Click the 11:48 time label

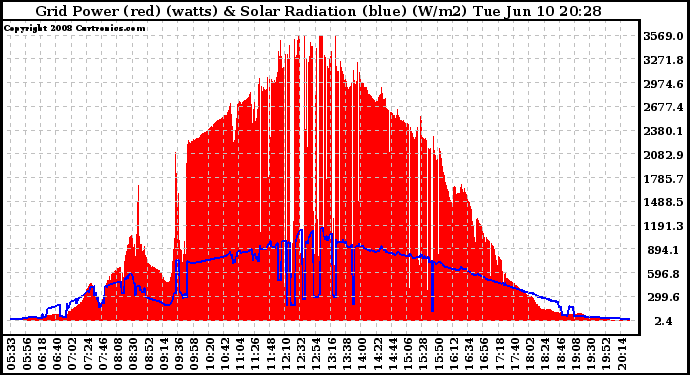(270, 354)
